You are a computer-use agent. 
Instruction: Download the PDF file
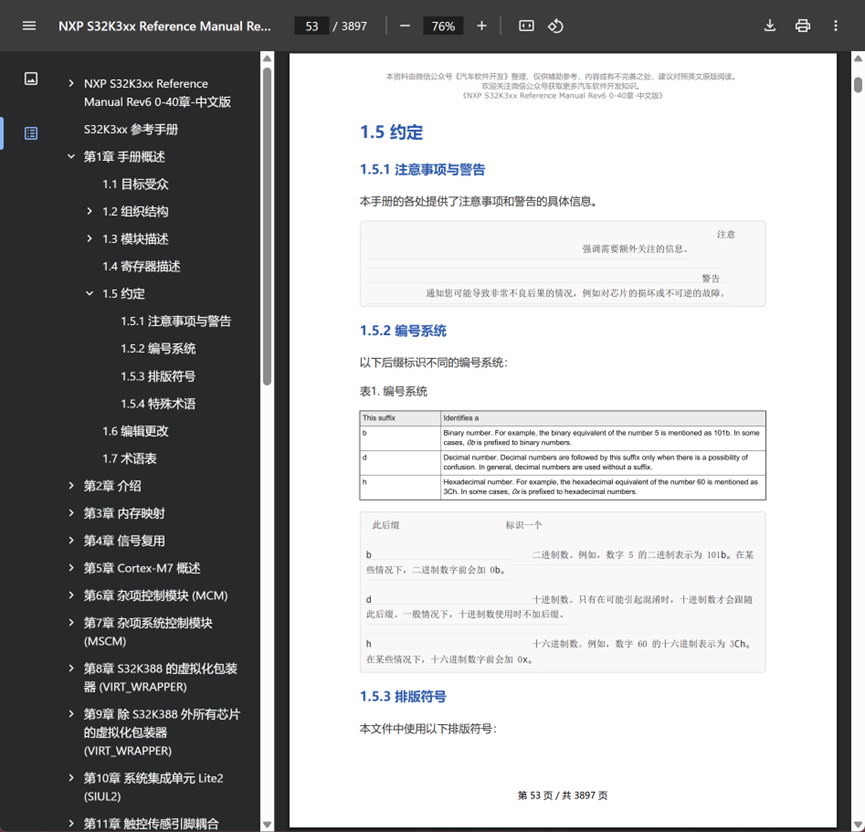coord(770,26)
